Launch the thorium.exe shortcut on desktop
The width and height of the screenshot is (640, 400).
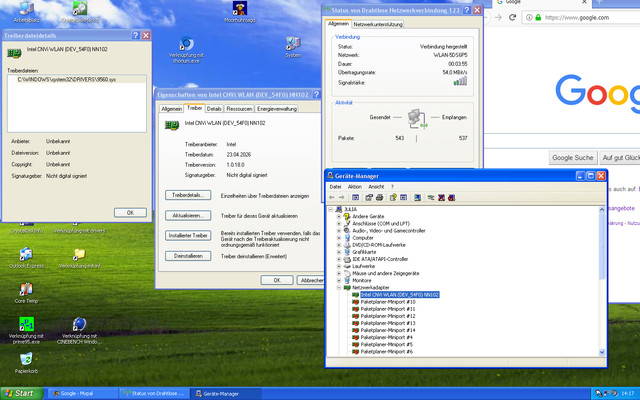point(186,49)
